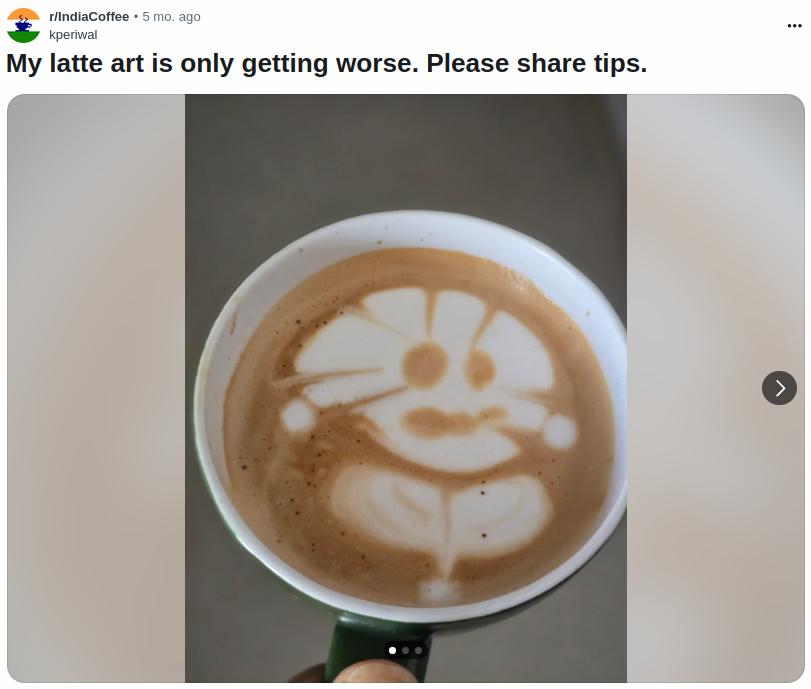
Task: Jump to the second gallery image dot
Action: [406, 650]
